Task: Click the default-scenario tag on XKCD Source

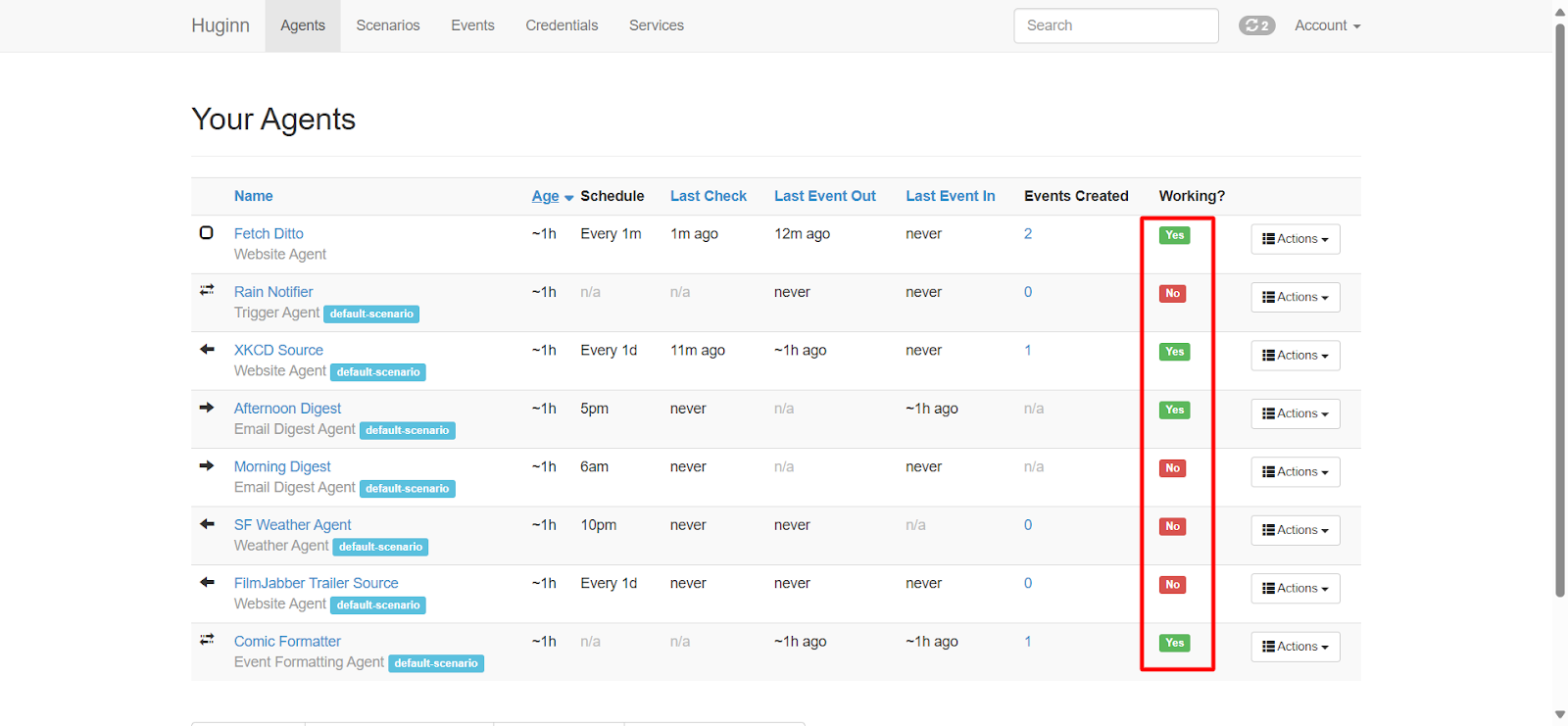Action: pos(378,372)
